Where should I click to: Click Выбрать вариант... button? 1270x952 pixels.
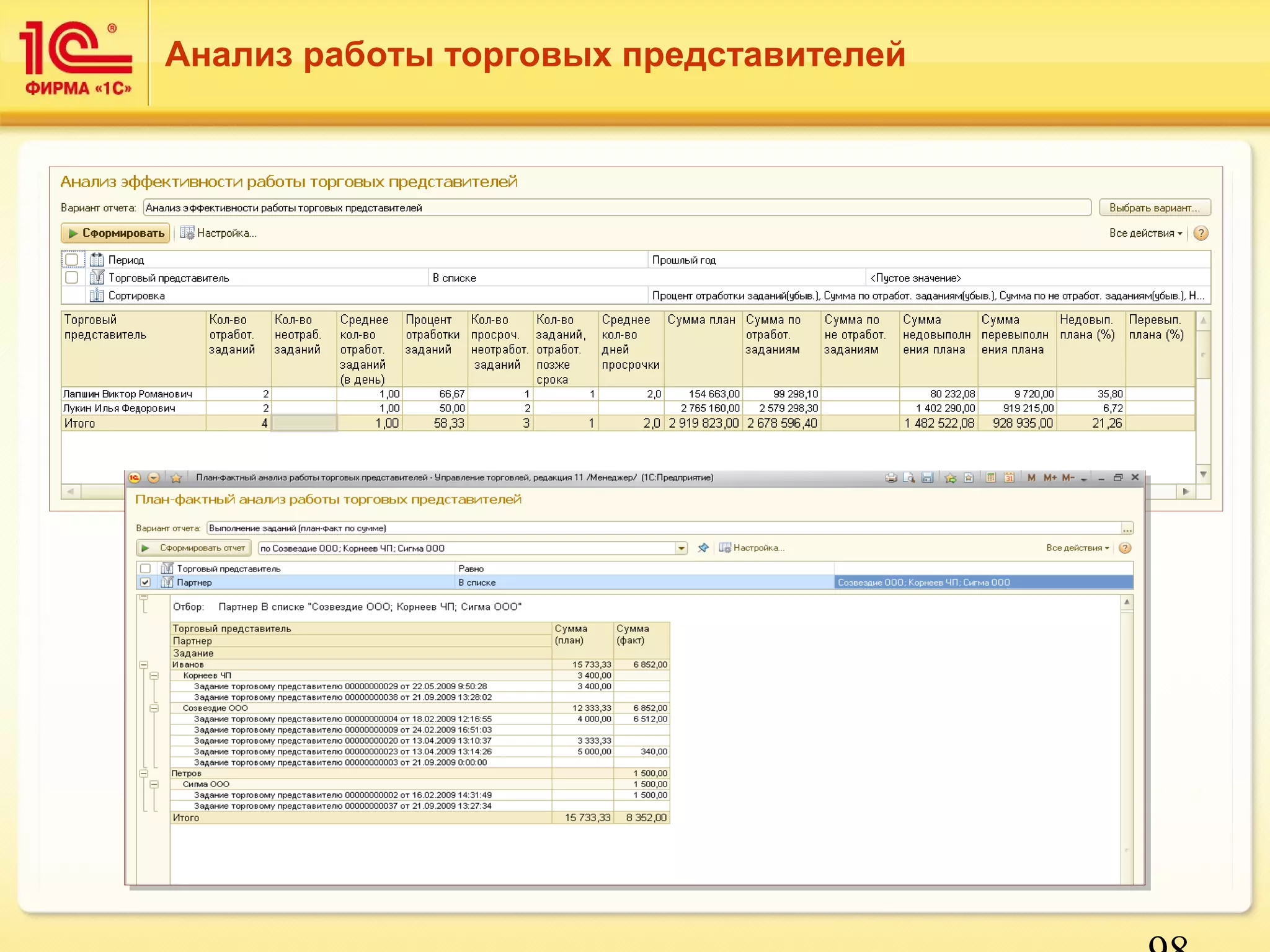[x=1155, y=208]
